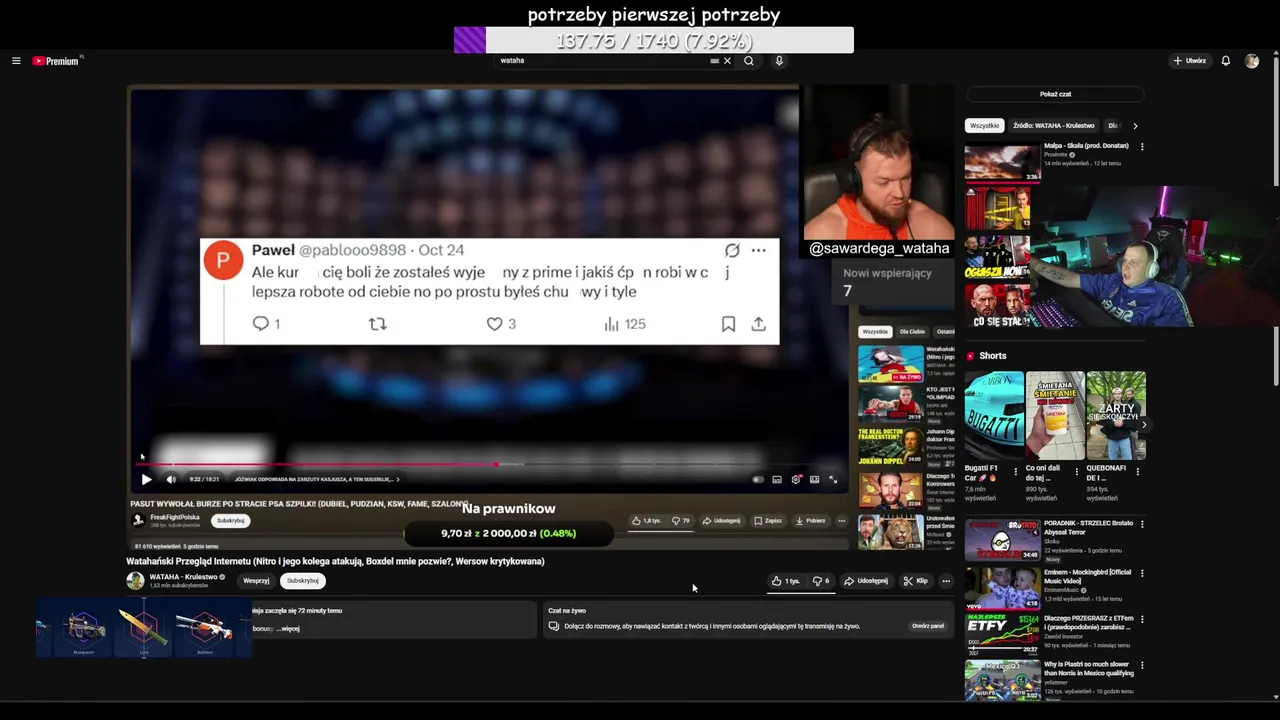This screenshot has height=720, width=1280.
Task: Open Bugatti F1 Car short thumbnail
Action: tap(994, 416)
